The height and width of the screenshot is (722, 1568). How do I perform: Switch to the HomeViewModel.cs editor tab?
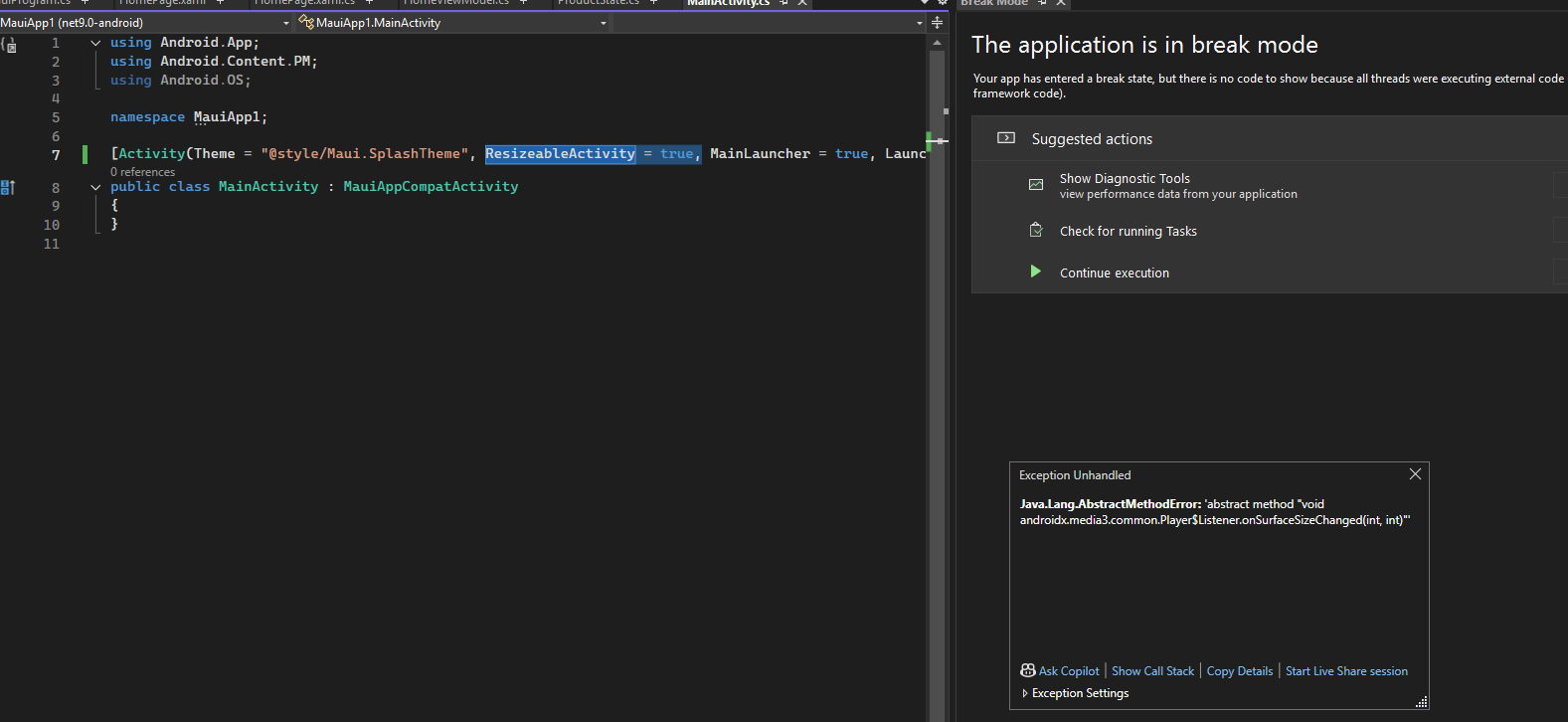coord(456,3)
